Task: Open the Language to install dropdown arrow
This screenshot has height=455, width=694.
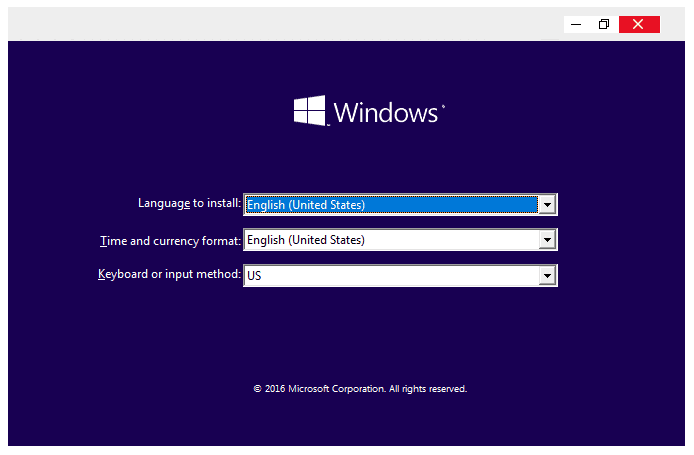Action: (547, 205)
